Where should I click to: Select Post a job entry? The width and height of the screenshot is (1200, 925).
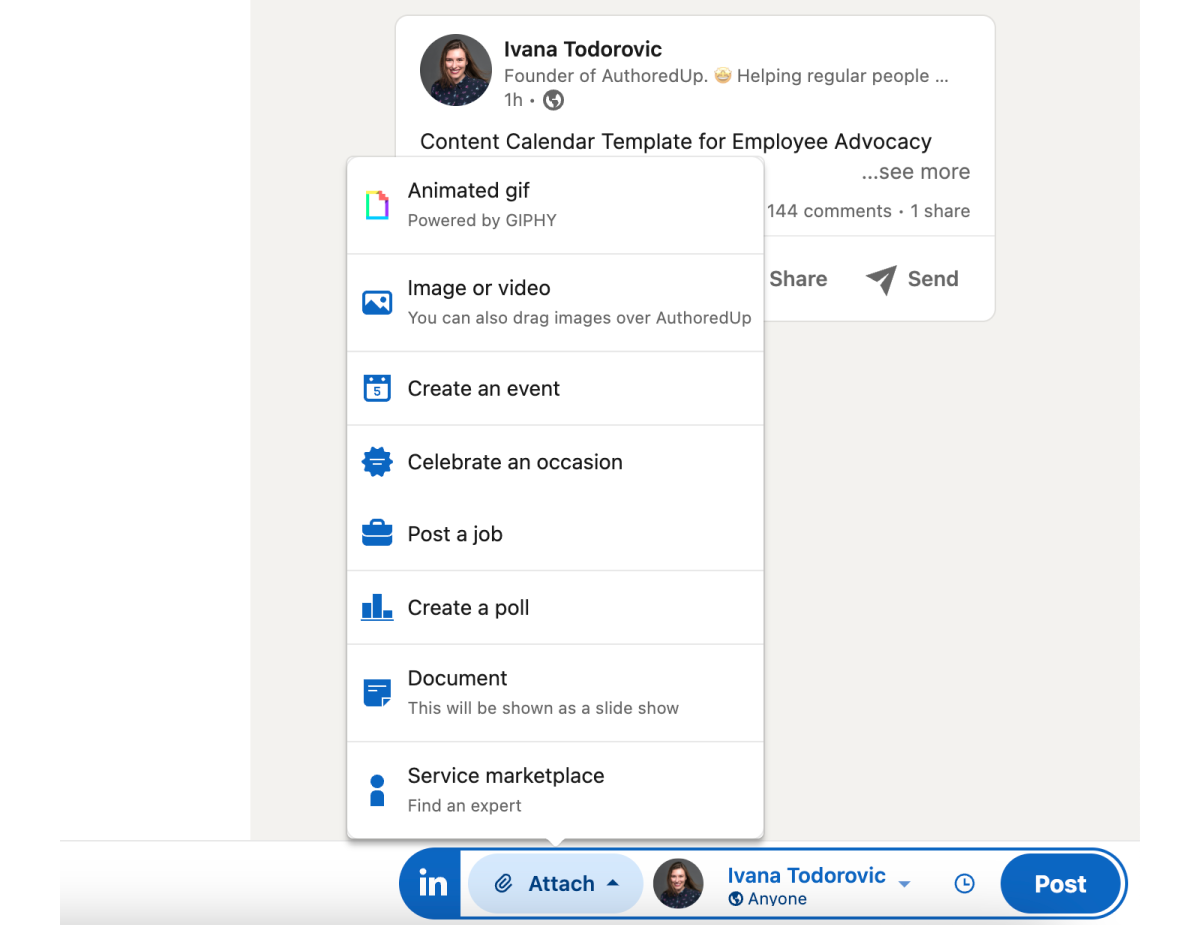[x=555, y=534]
